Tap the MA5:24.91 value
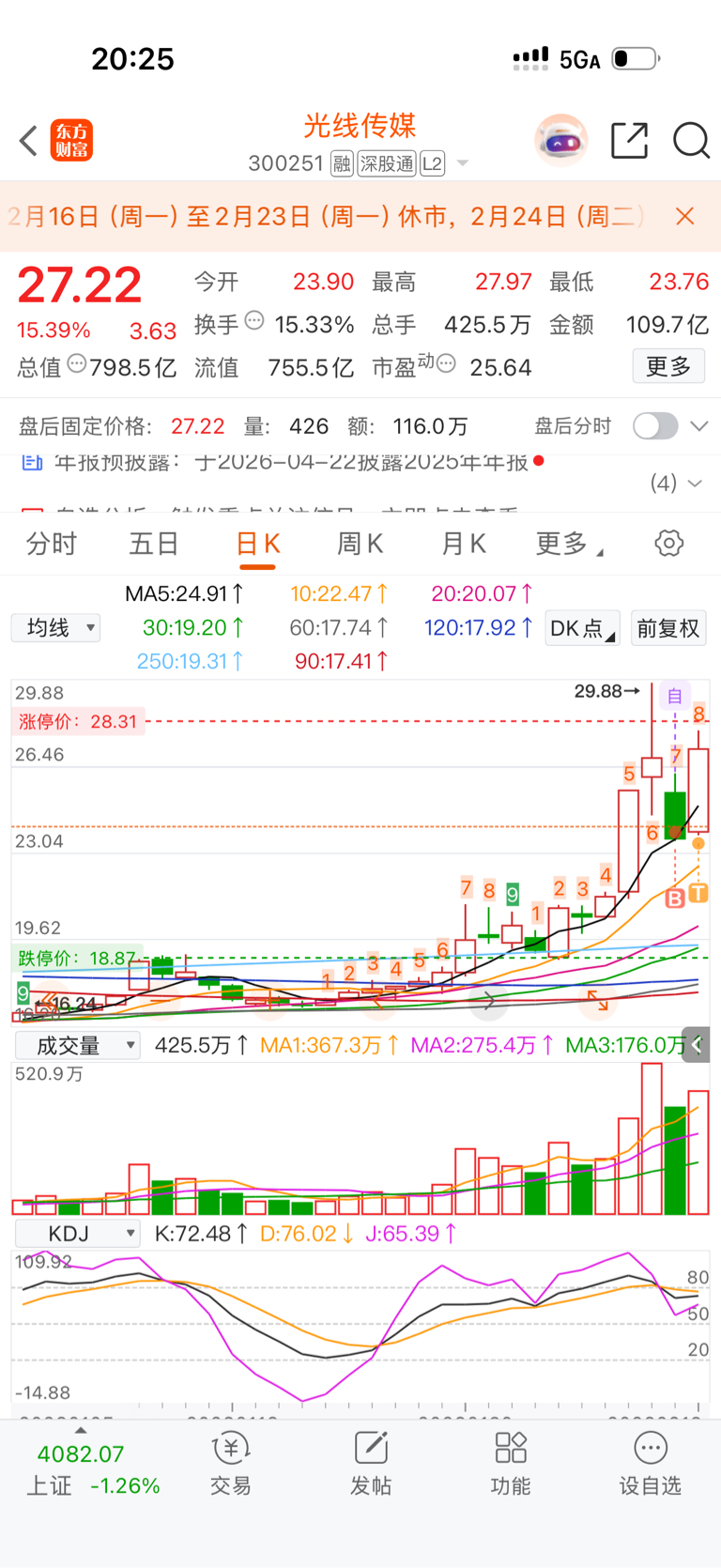The width and height of the screenshot is (721, 1568). point(184,594)
